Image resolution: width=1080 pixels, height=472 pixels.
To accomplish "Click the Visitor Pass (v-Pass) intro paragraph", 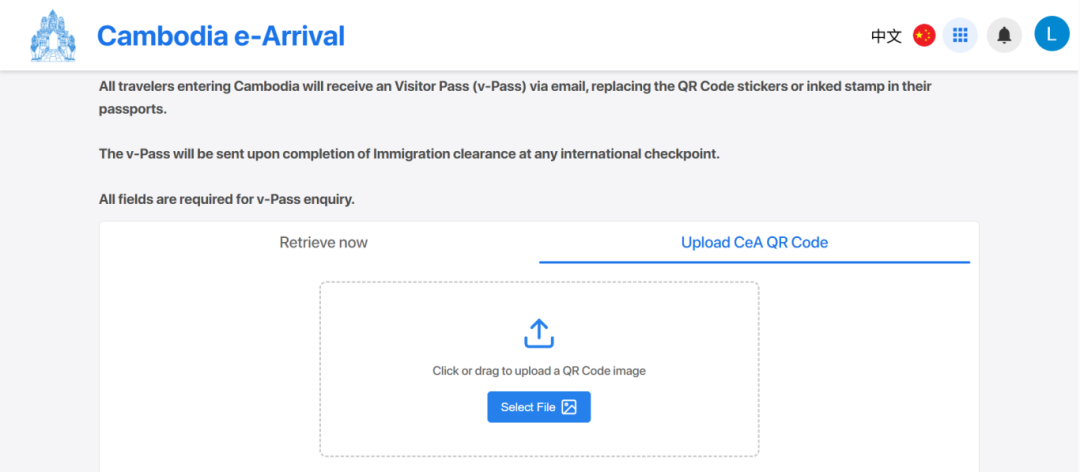I will click(516, 98).
